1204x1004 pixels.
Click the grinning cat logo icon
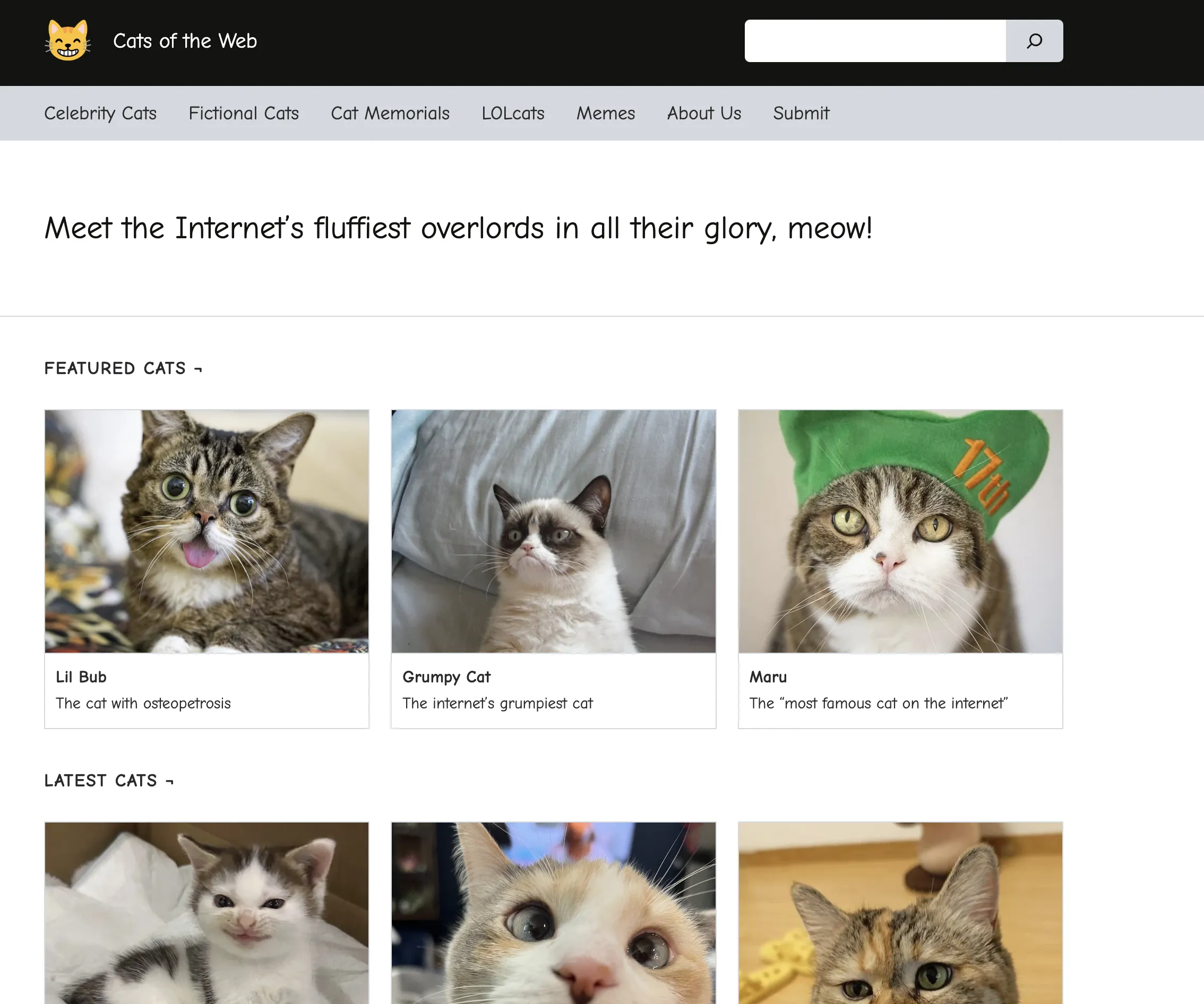pos(67,40)
